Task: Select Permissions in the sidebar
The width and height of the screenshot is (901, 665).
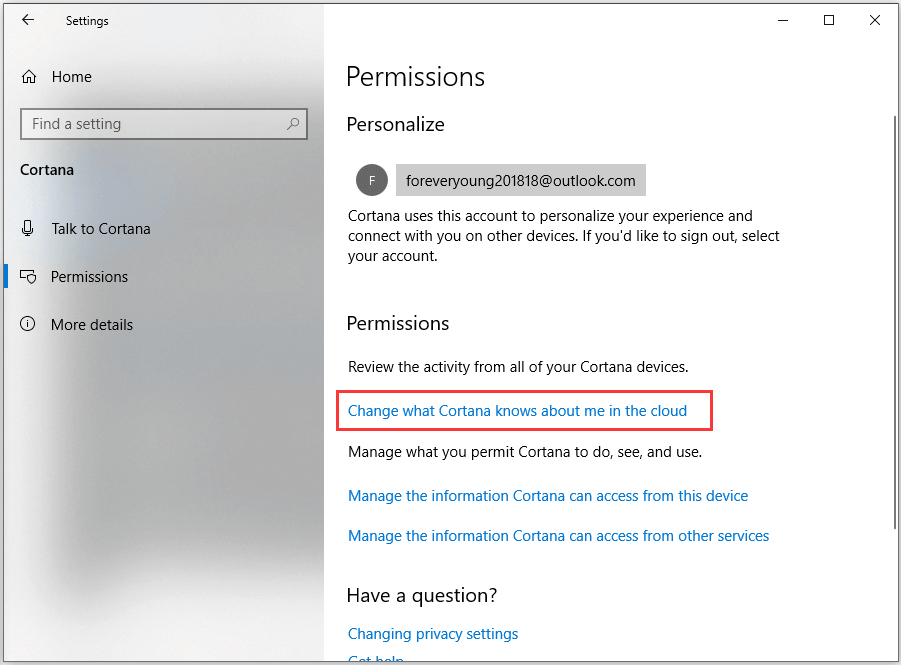Action: coord(90,277)
